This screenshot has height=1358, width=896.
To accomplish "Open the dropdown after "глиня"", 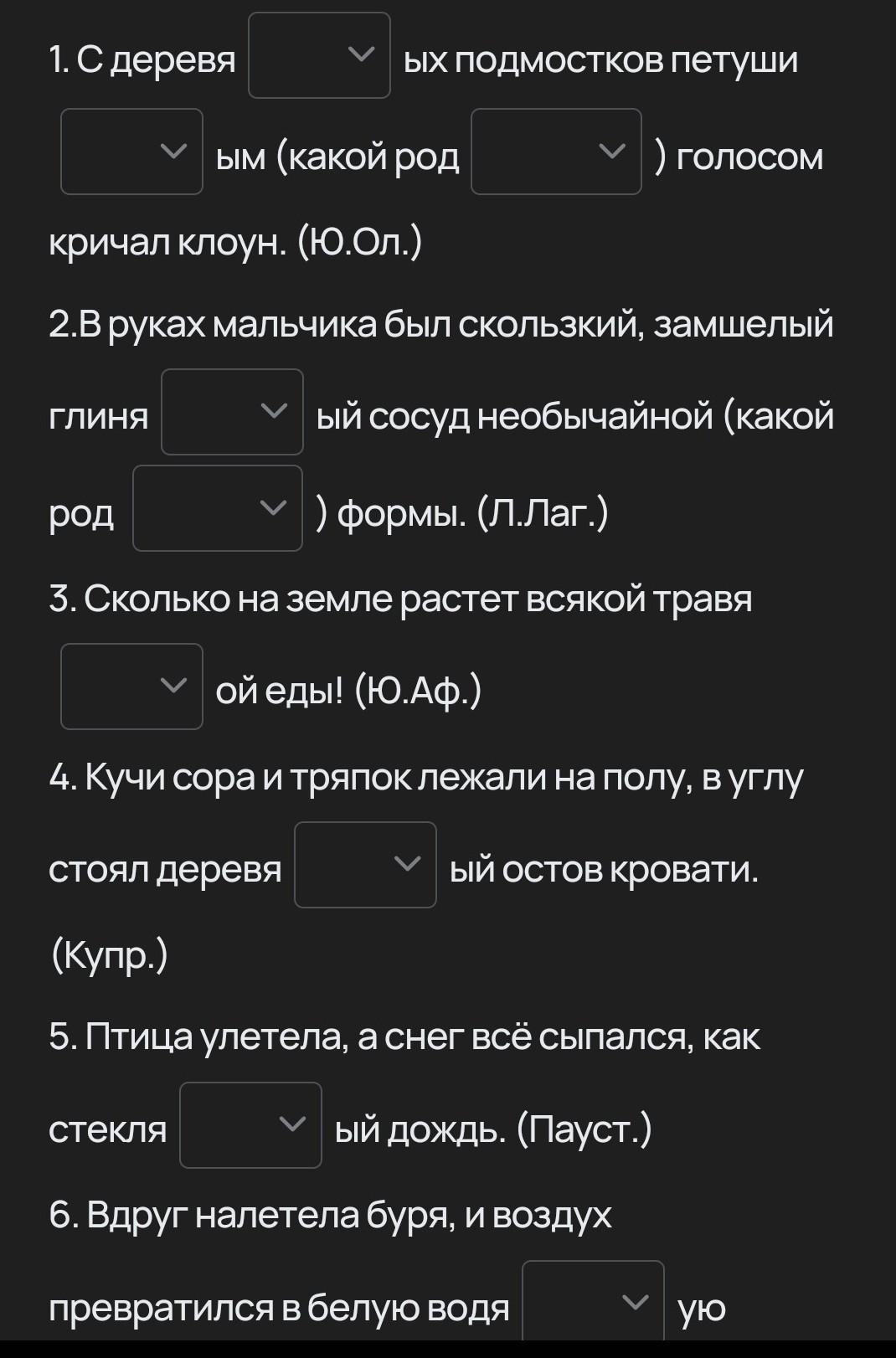I will pos(232,412).
